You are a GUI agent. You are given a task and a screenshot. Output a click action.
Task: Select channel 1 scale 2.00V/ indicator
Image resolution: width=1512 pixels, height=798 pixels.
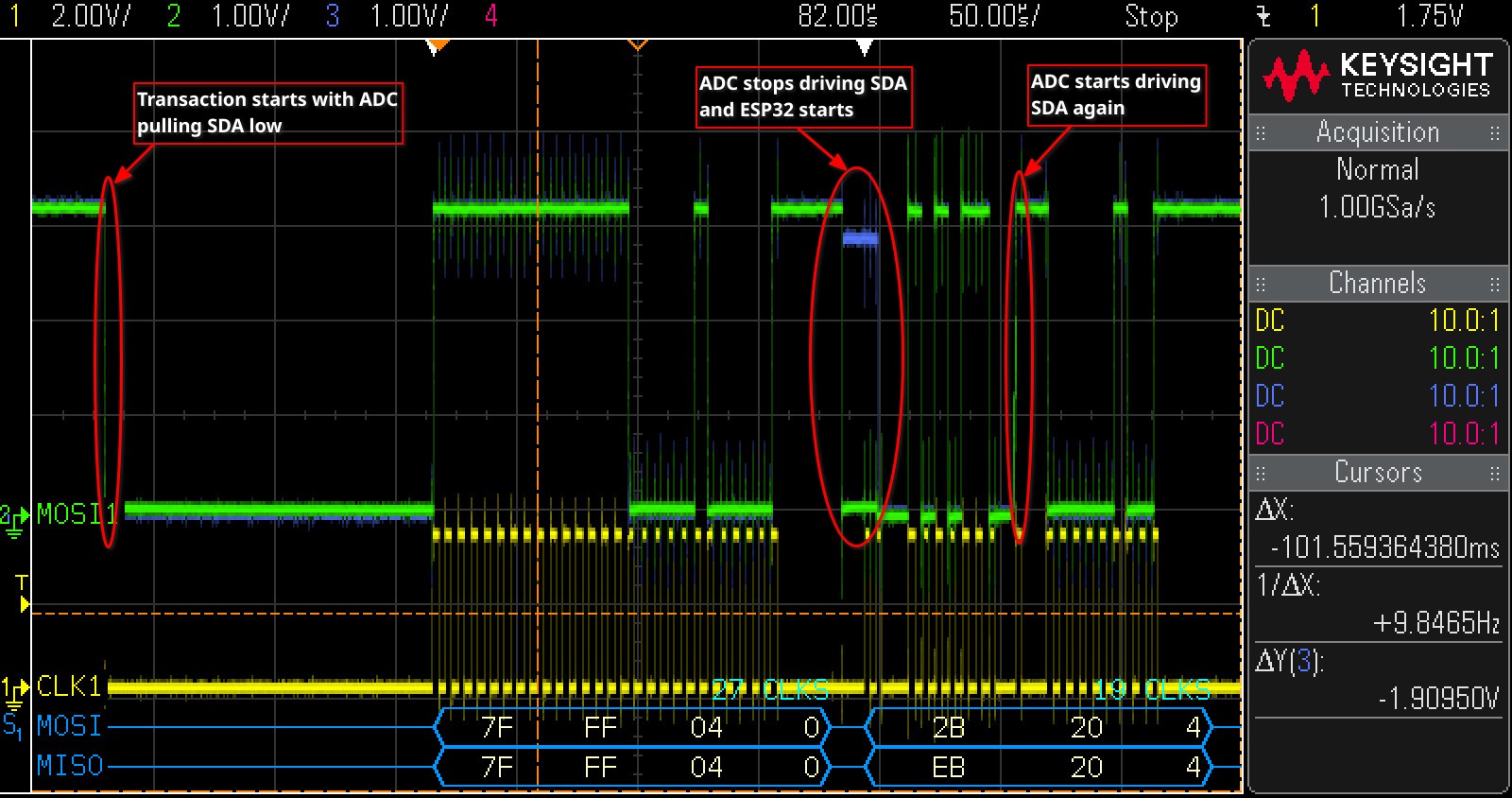[91, 16]
